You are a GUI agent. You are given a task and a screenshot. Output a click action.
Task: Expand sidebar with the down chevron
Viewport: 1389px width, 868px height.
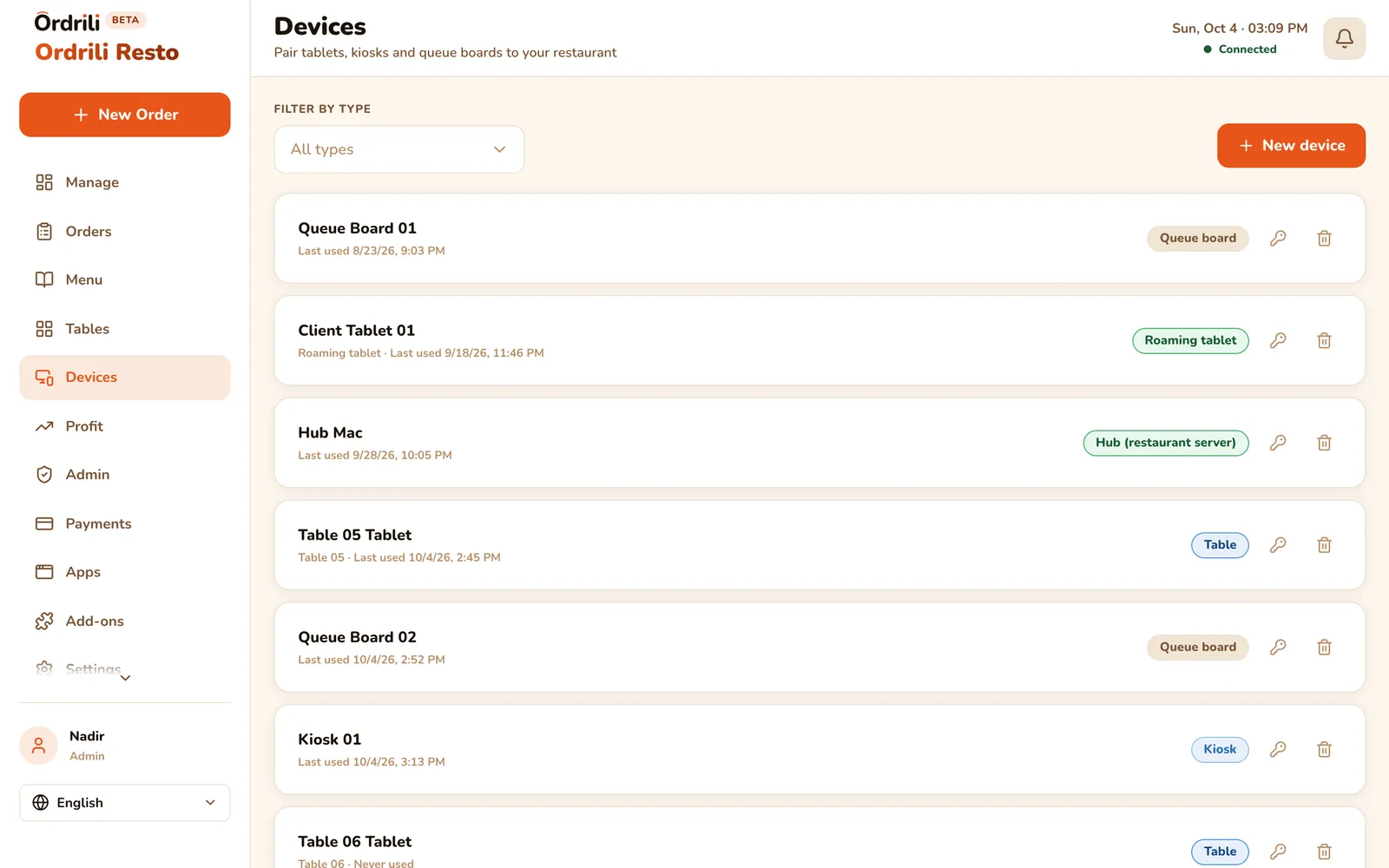point(125,678)
